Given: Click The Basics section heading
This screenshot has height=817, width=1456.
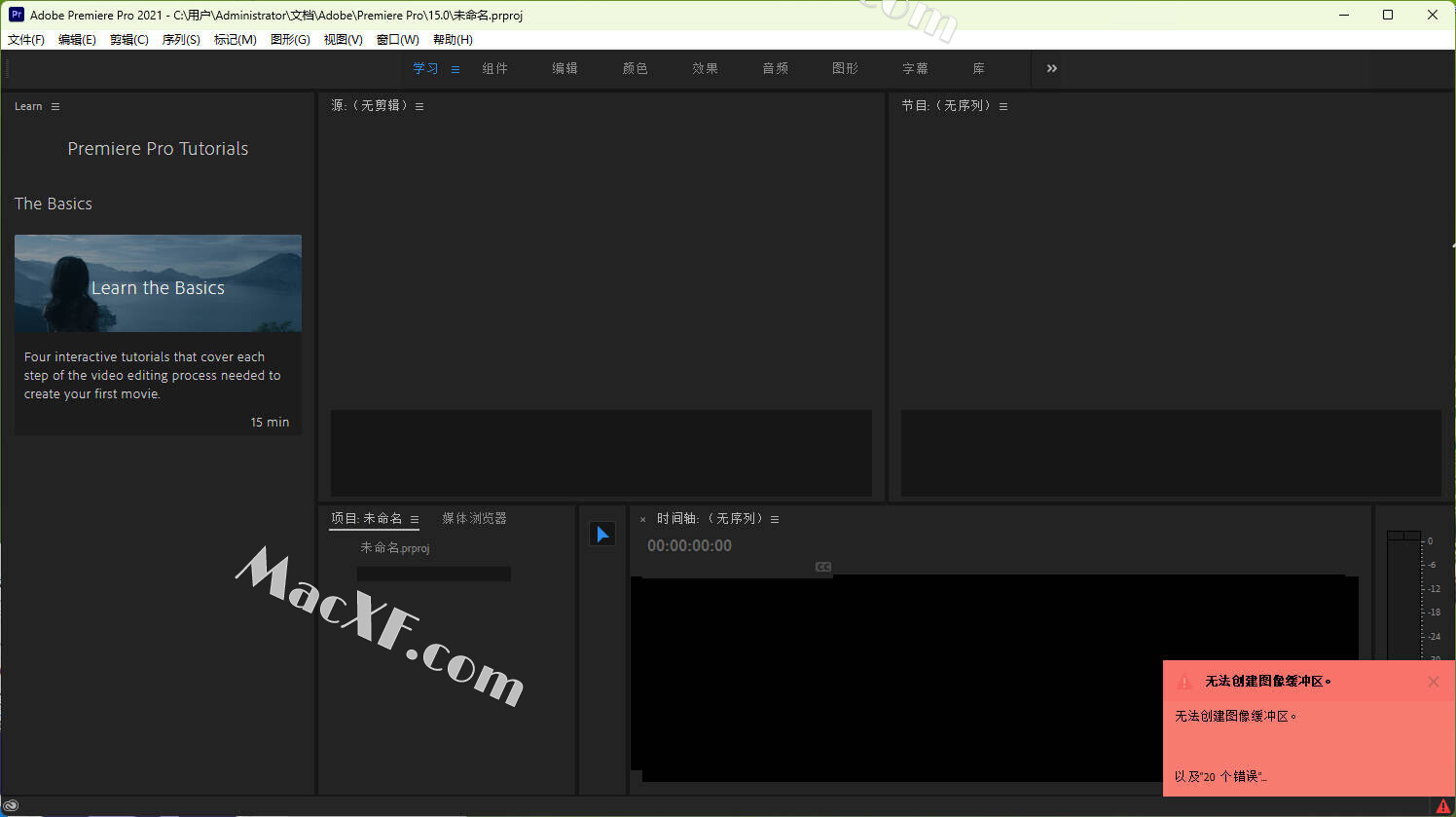Looking at the screenshot, I should tap(54, 204).
